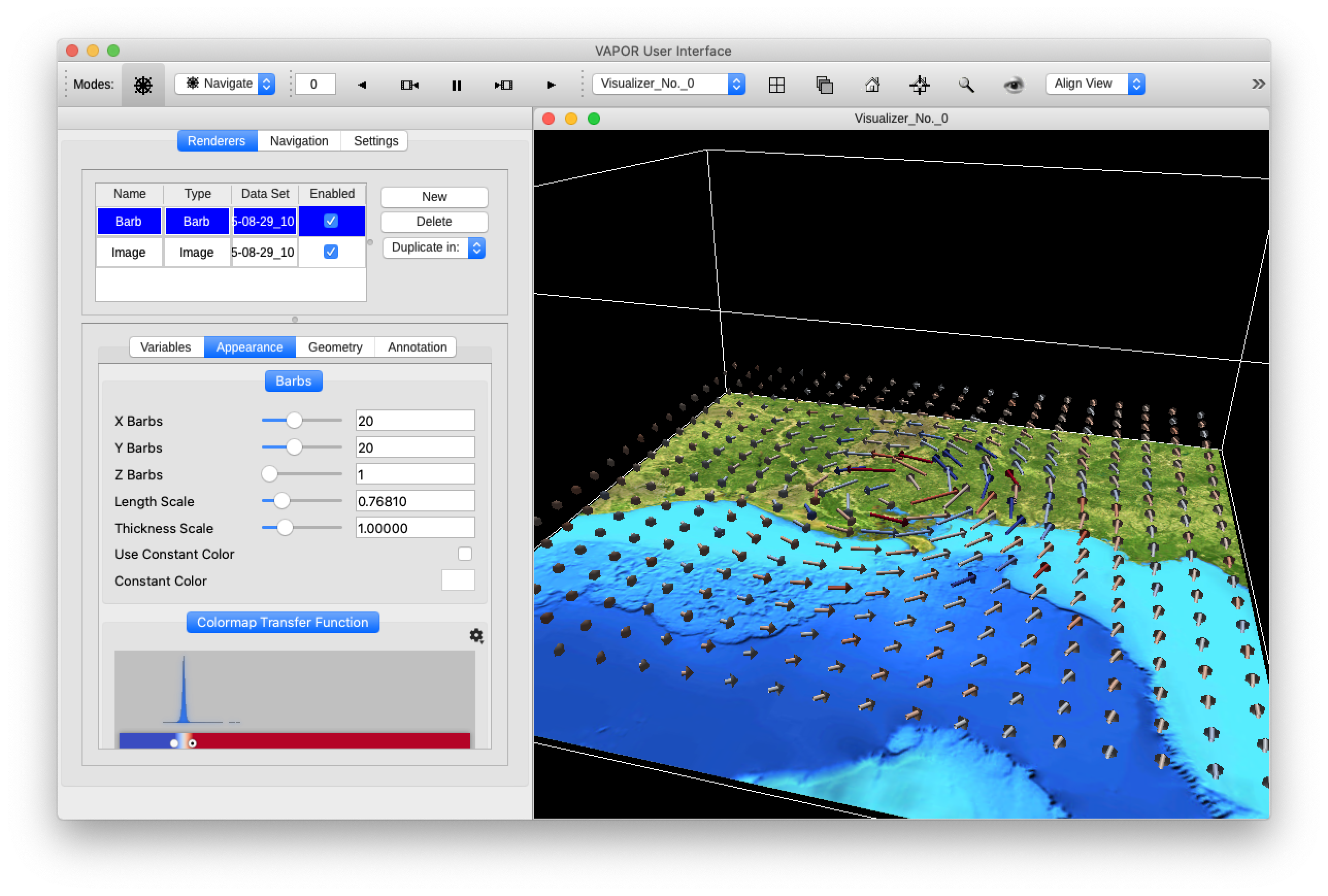Disable the Image renderer checkbox
This screenshot has width=1328, height=896.
331,252
